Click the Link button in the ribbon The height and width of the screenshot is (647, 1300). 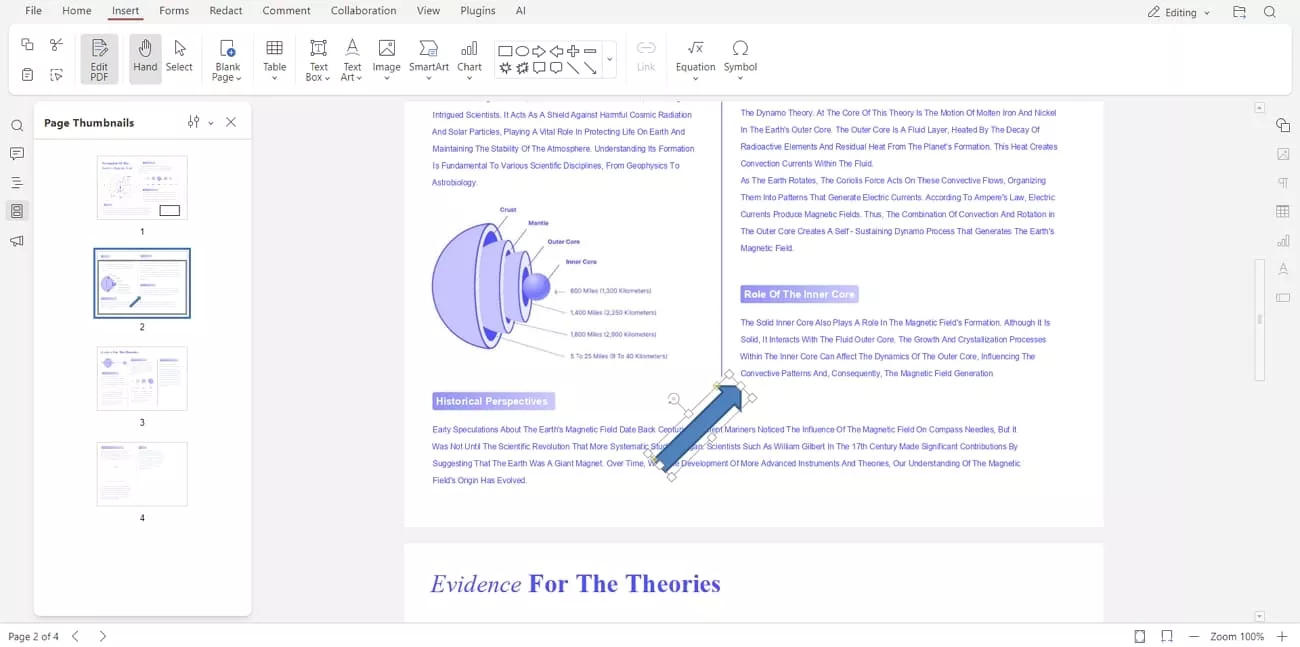tap(645, 58)
